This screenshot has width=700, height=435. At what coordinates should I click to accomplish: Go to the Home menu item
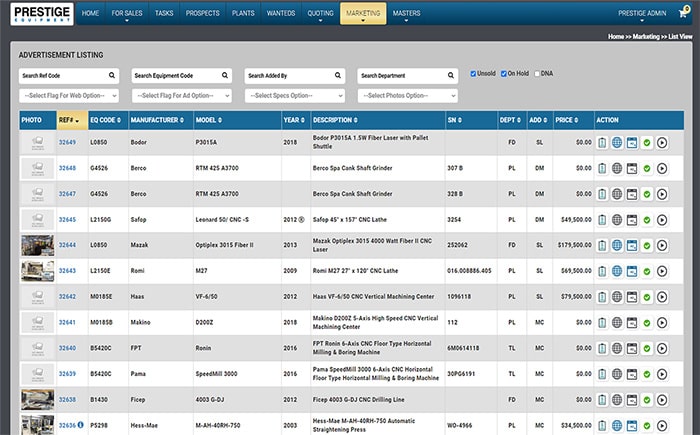click(90, 13)
